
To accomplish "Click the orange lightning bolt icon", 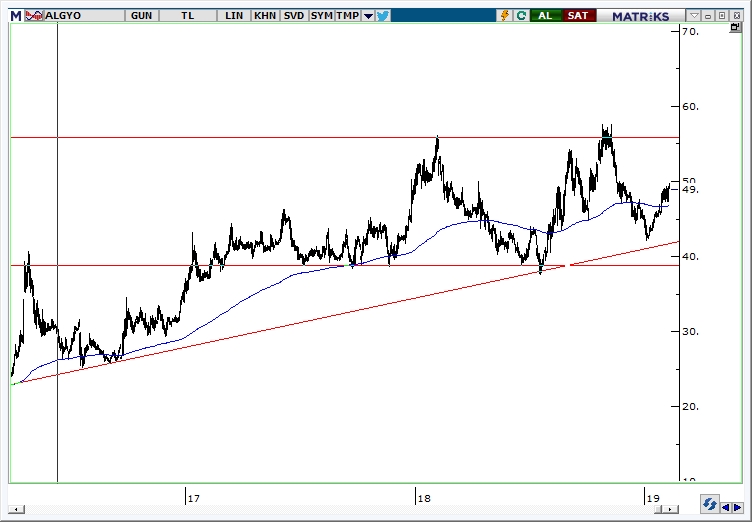I will click(505, 16).
